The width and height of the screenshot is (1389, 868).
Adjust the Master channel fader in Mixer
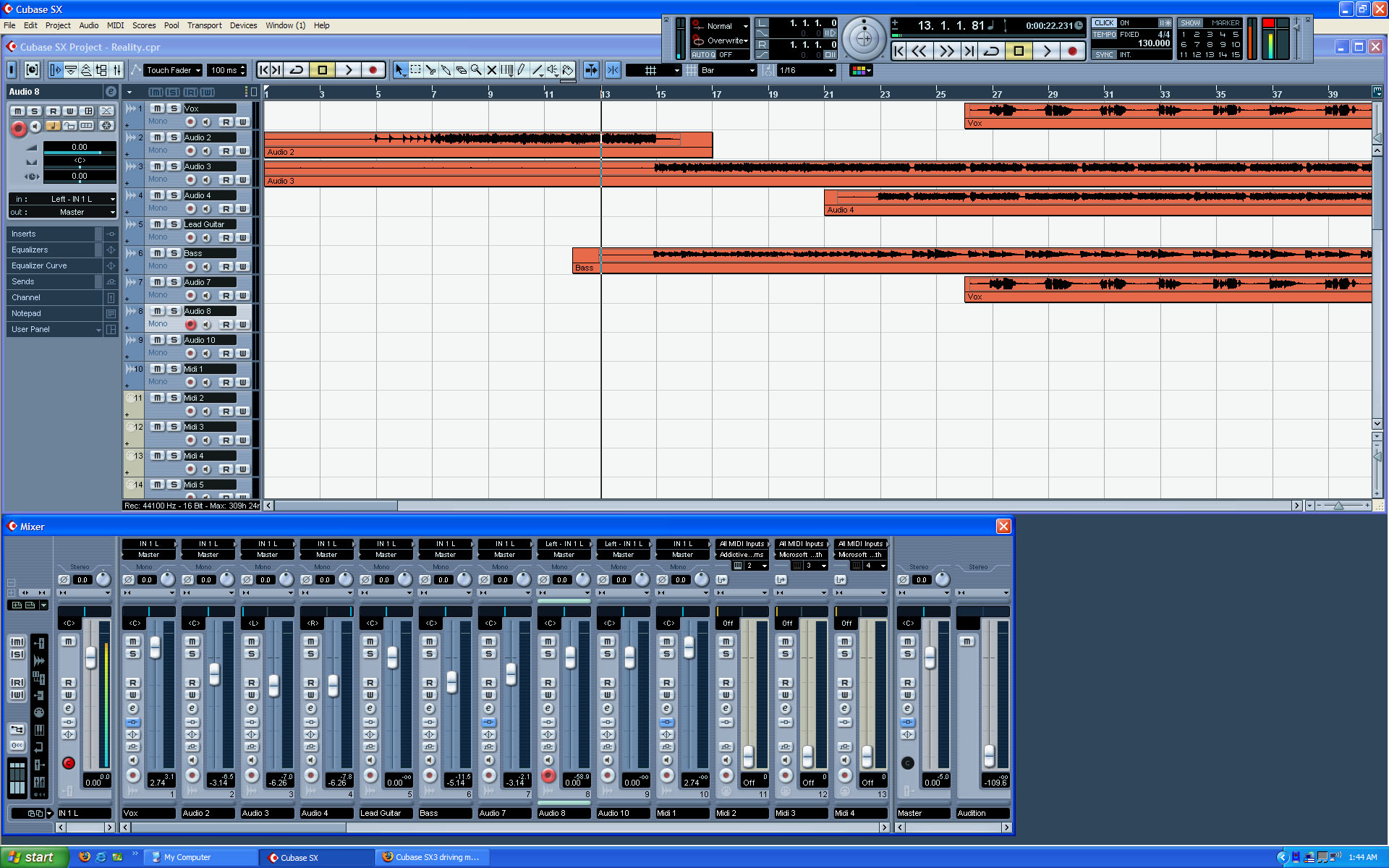point(930,658)
